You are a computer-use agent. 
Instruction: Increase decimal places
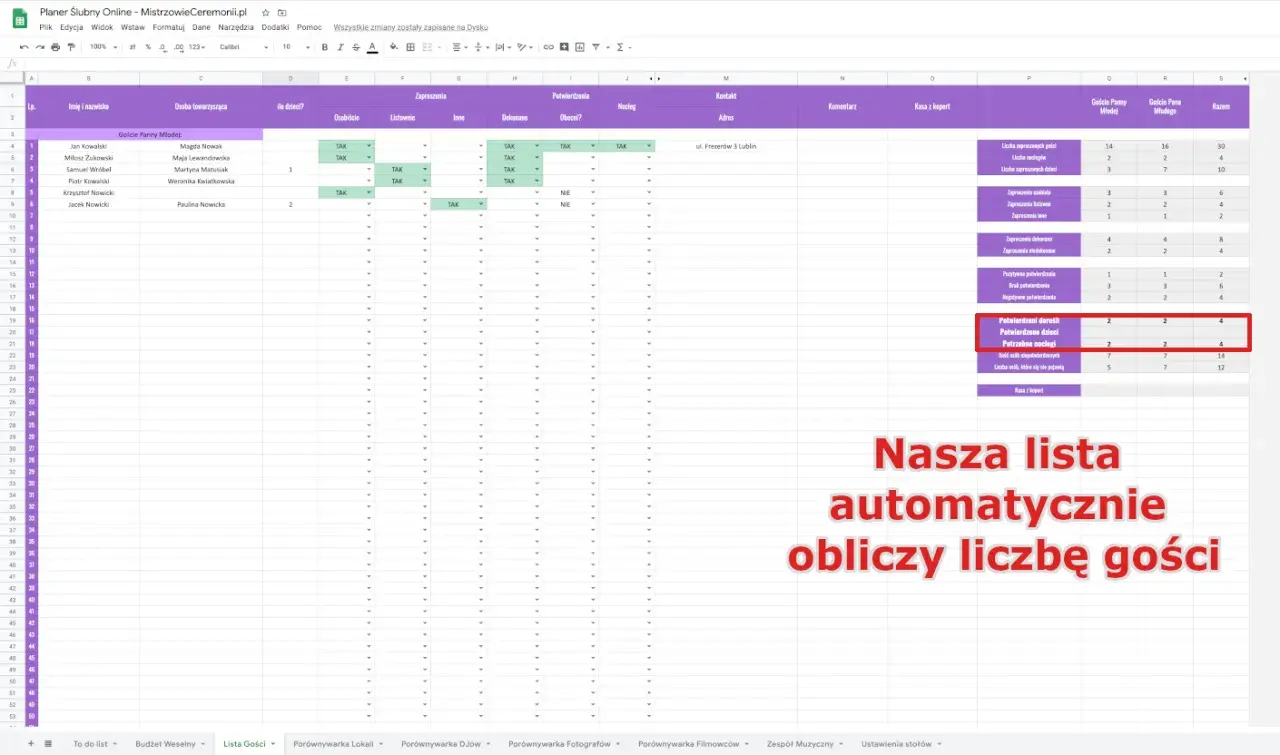pos(179,47)
